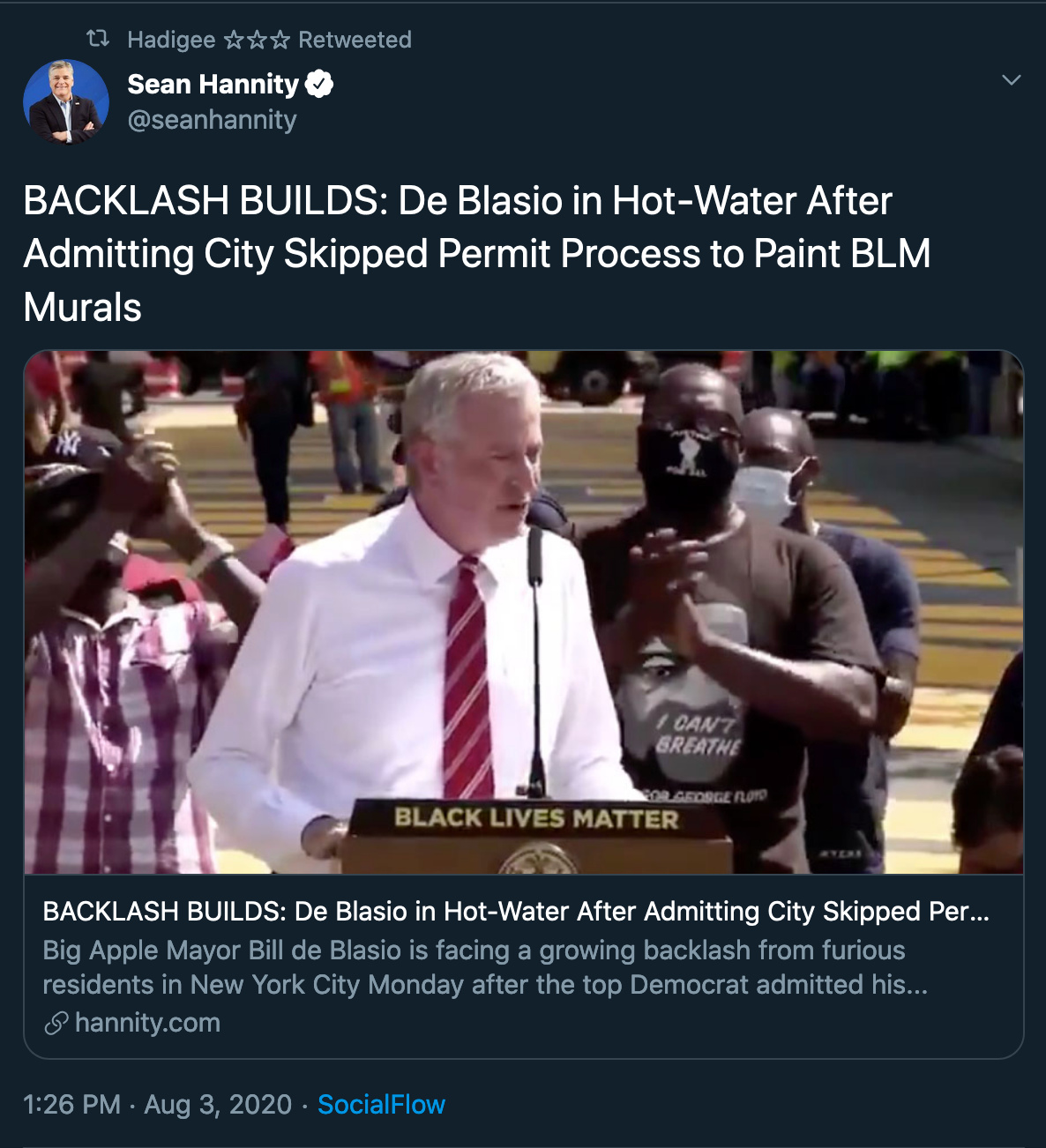Click Sean Hannity's profile avatar

tap(66, 101)
